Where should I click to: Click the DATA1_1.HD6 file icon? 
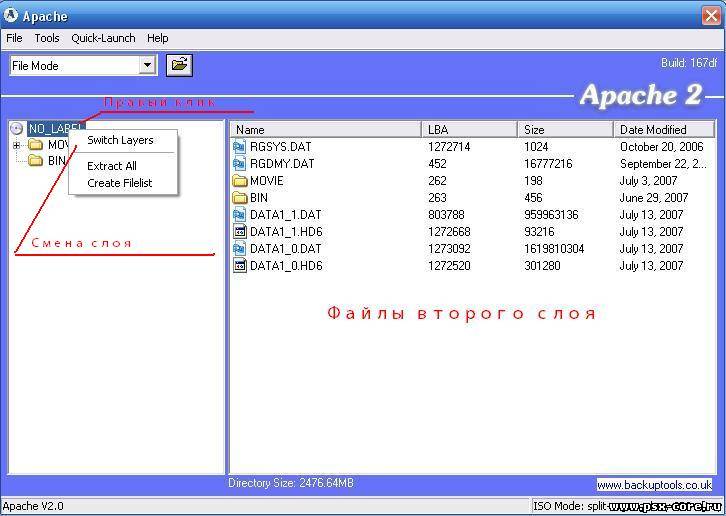(x=239, y=232)
